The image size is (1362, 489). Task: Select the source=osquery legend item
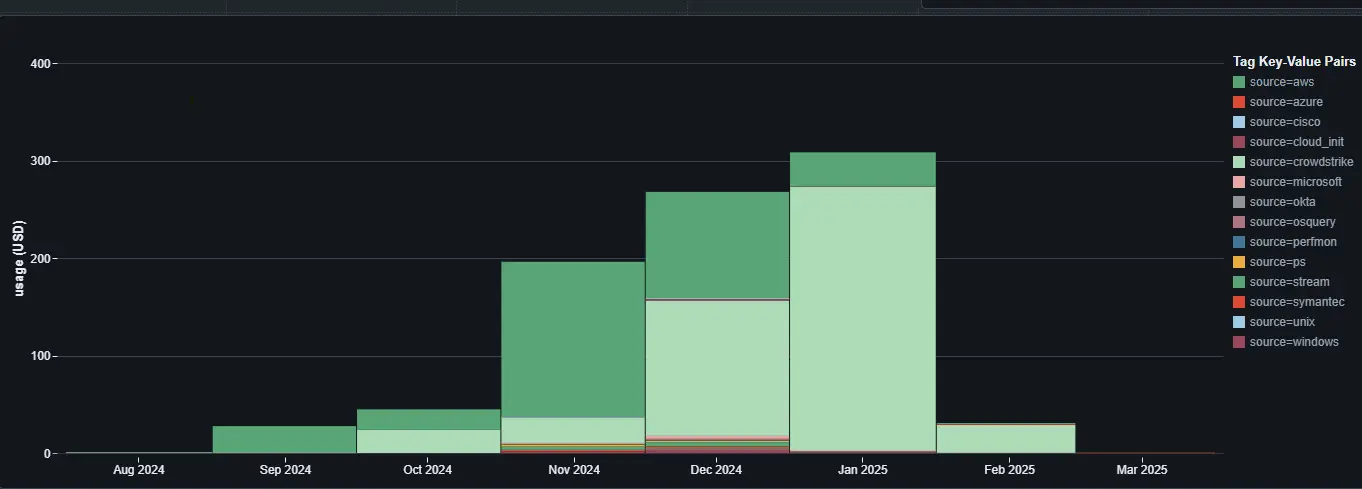pos(1289,222)
